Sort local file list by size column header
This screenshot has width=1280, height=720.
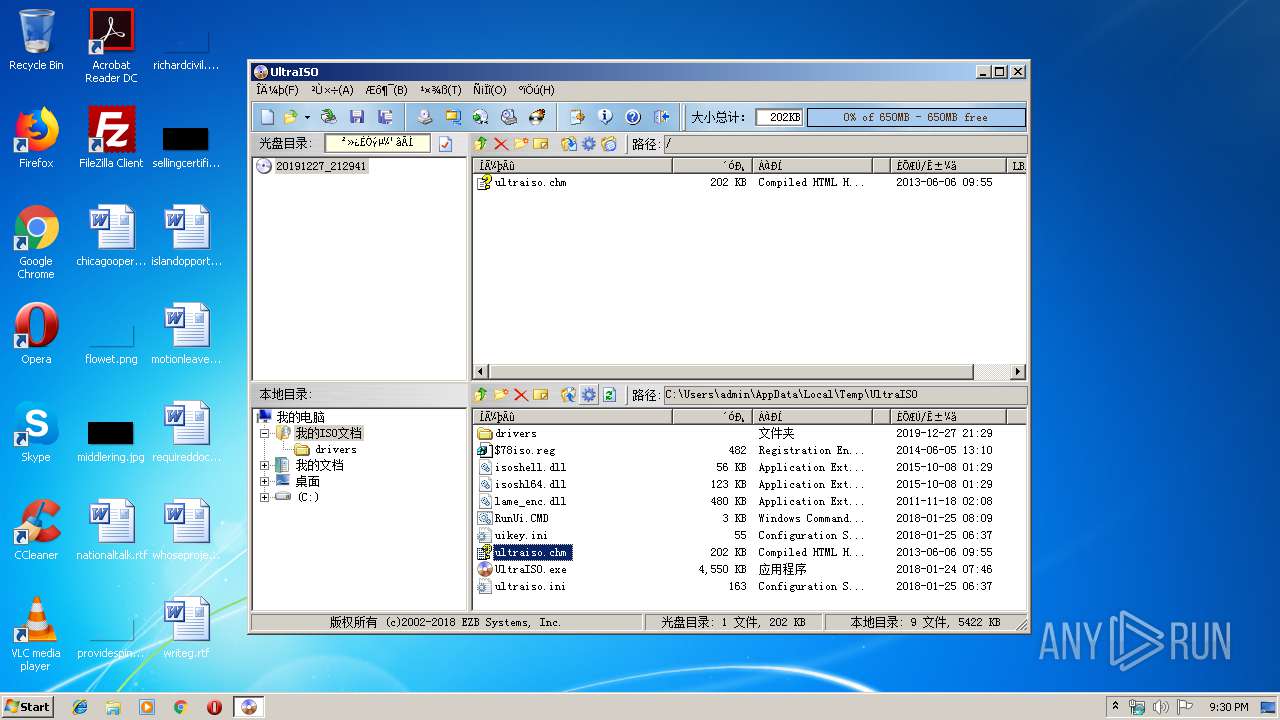click(712, 417)
